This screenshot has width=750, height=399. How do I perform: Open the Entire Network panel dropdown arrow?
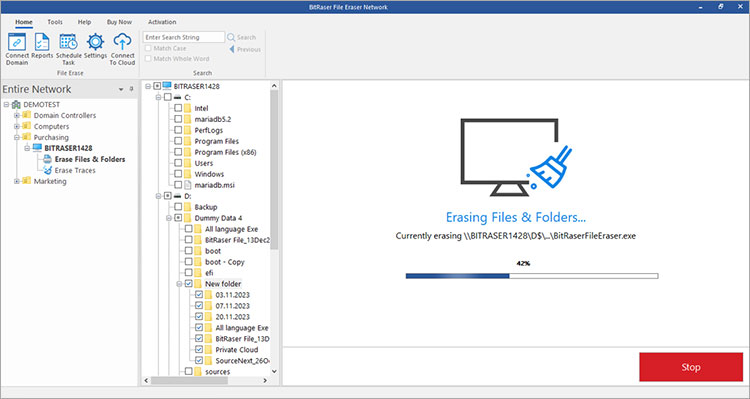click(121, 89)
